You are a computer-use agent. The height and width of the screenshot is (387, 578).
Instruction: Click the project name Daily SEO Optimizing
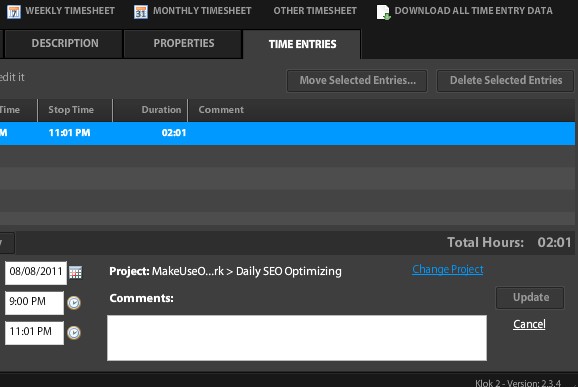pos(289,272)
